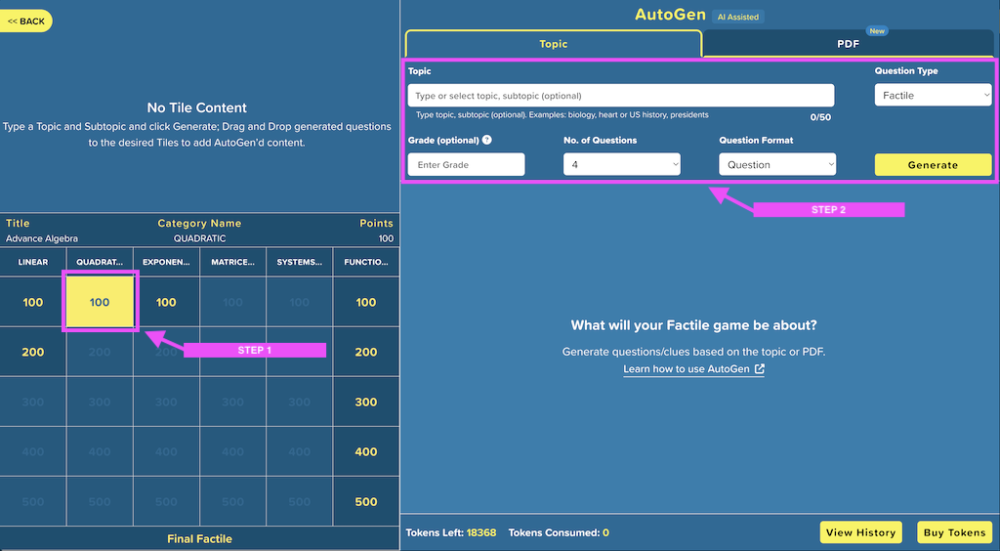
Task: Click the external link icon beside Learn how to use AutoGen
Action: 760,369
